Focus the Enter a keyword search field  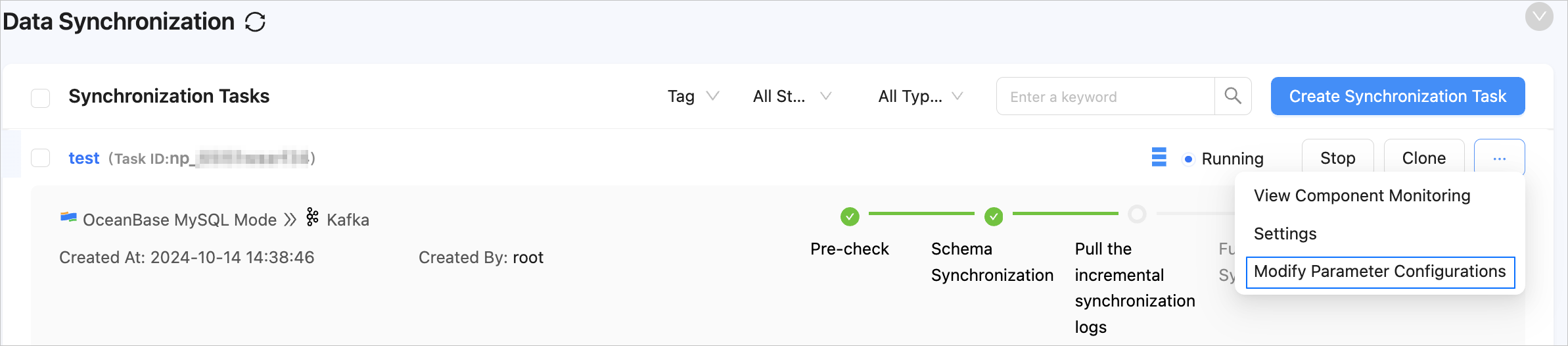[x=1105, y=97]
